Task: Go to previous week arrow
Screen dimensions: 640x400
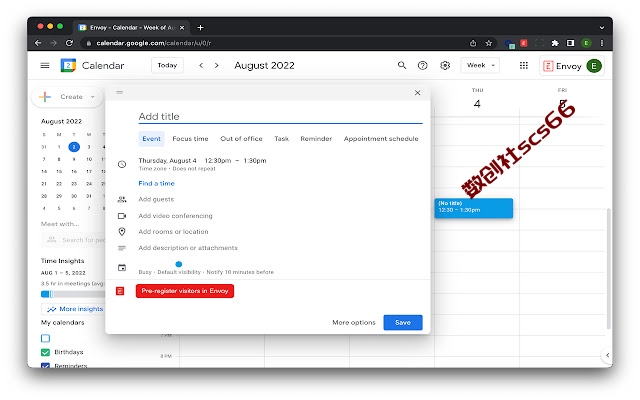Action: pos(201,65)
